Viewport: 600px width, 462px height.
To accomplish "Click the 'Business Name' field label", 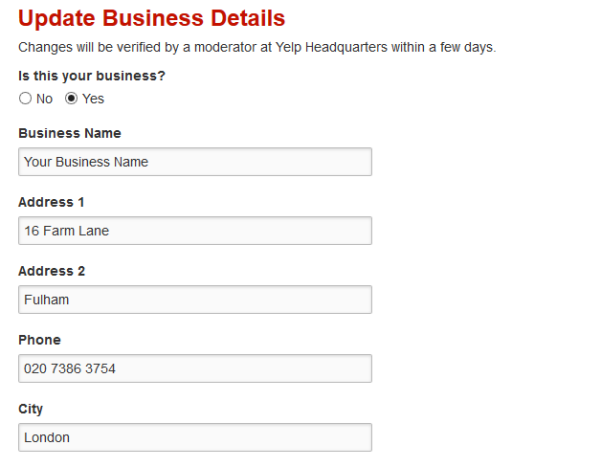I will [x=70, y=133].
